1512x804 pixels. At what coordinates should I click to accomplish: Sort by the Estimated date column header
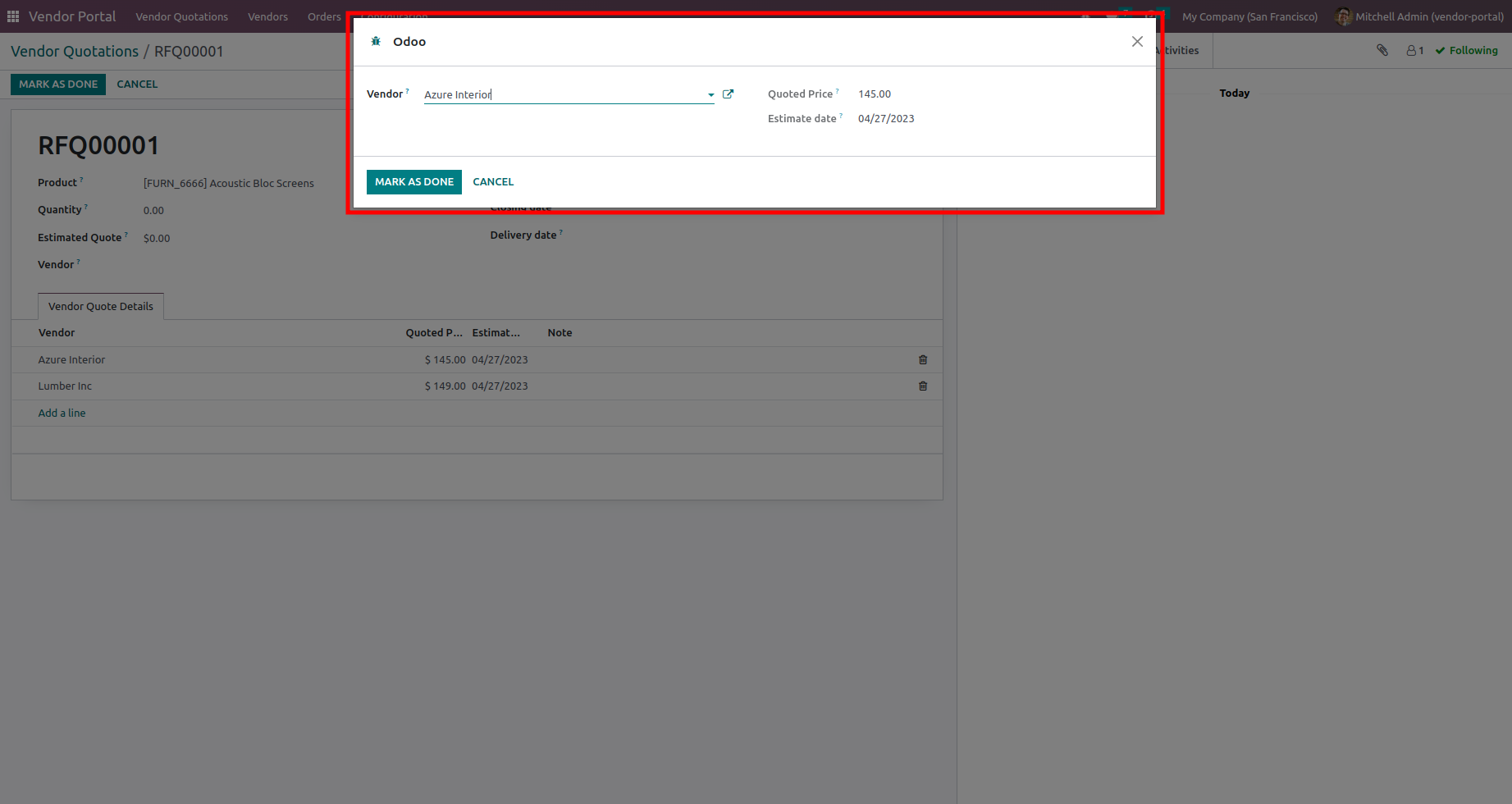[x=496, y=333]
